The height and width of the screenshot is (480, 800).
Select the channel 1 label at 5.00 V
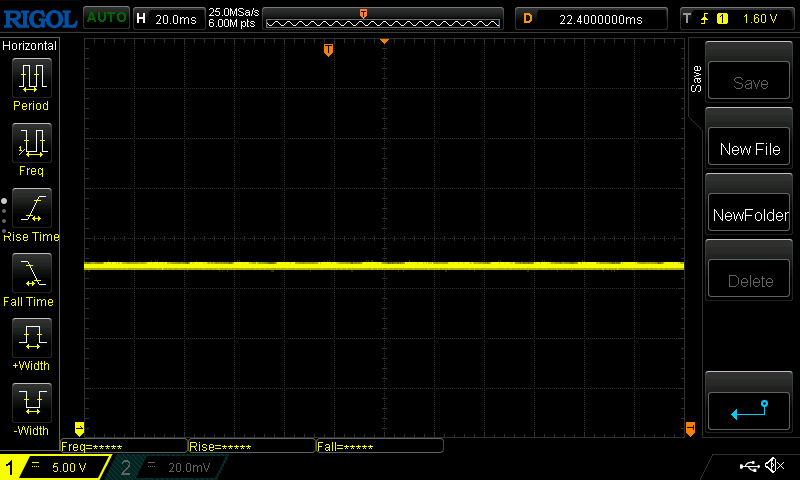coord(55,467)
